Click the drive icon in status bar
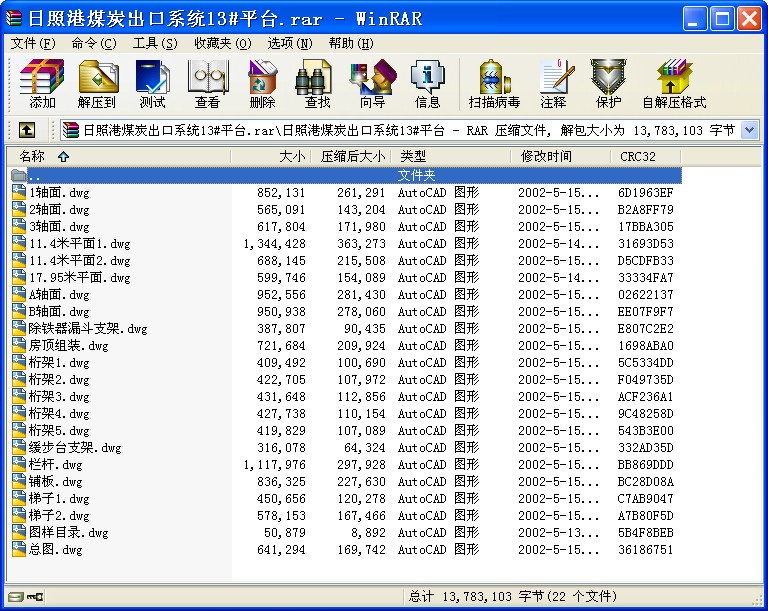The image size is (768, 611). point(16,597)
